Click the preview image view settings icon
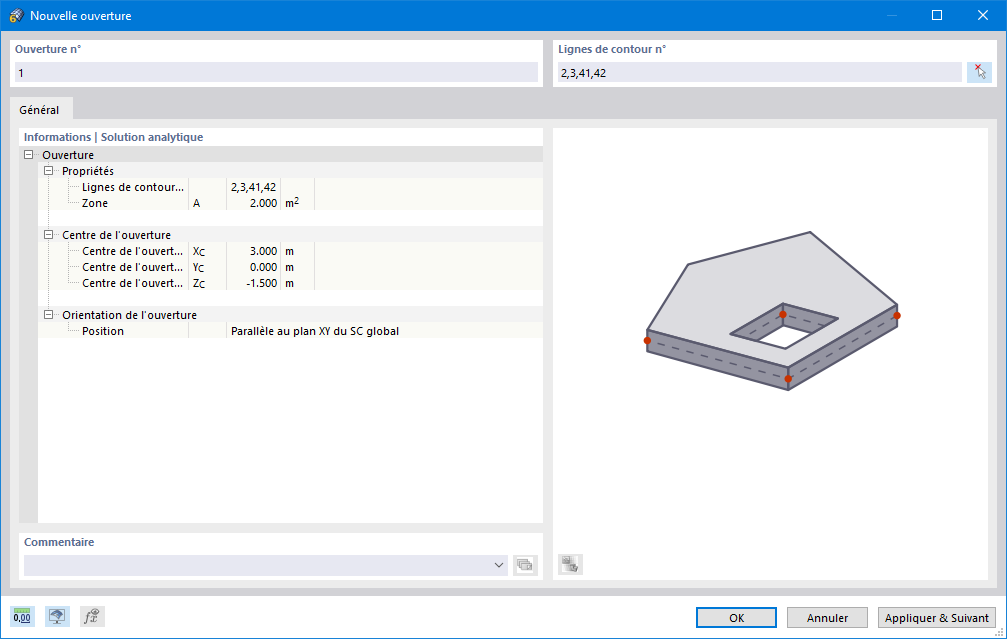The height and width of the screenshot is (639, 1007). click(570, 565)
